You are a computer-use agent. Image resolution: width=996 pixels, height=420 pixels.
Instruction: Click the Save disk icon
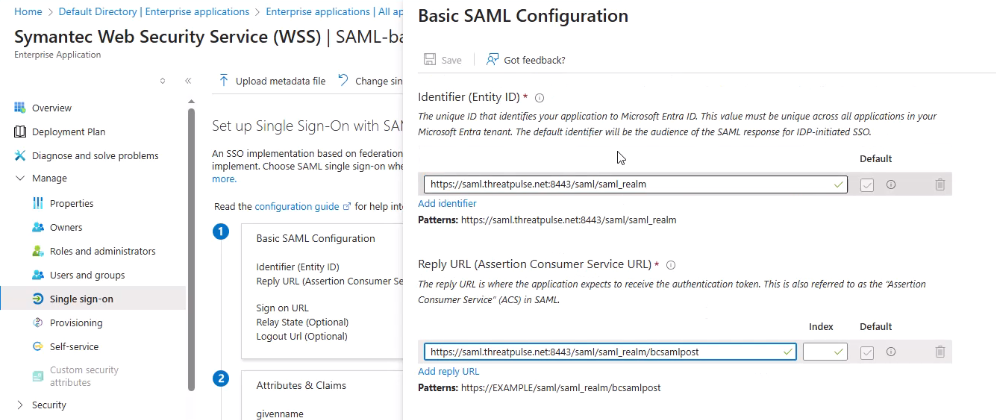[430, 60]
